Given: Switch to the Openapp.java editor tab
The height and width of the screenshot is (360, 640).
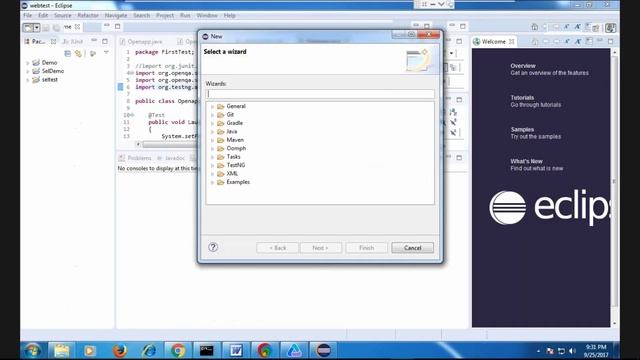Looking at the screenshot, I should pos(142,42).
